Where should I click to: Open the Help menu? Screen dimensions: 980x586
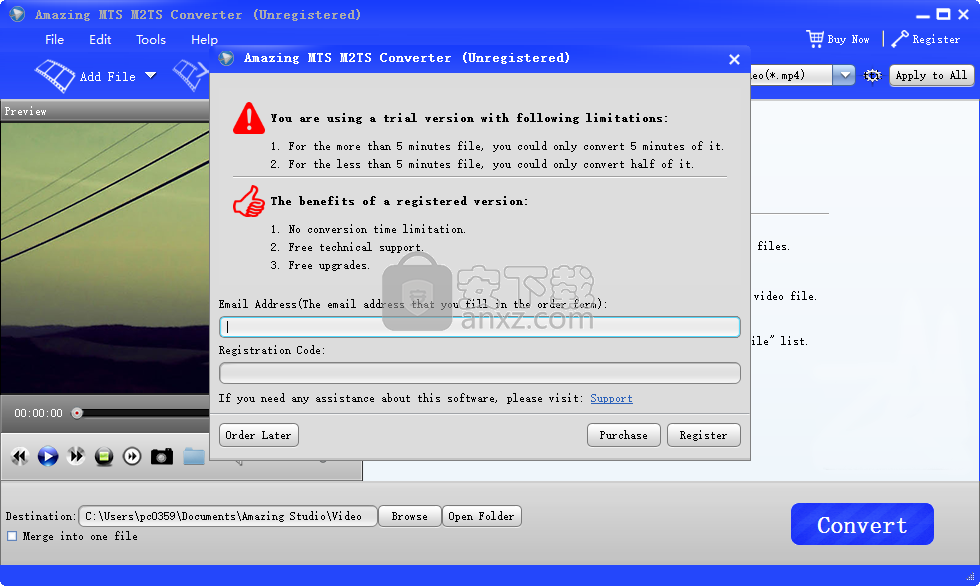204,40
